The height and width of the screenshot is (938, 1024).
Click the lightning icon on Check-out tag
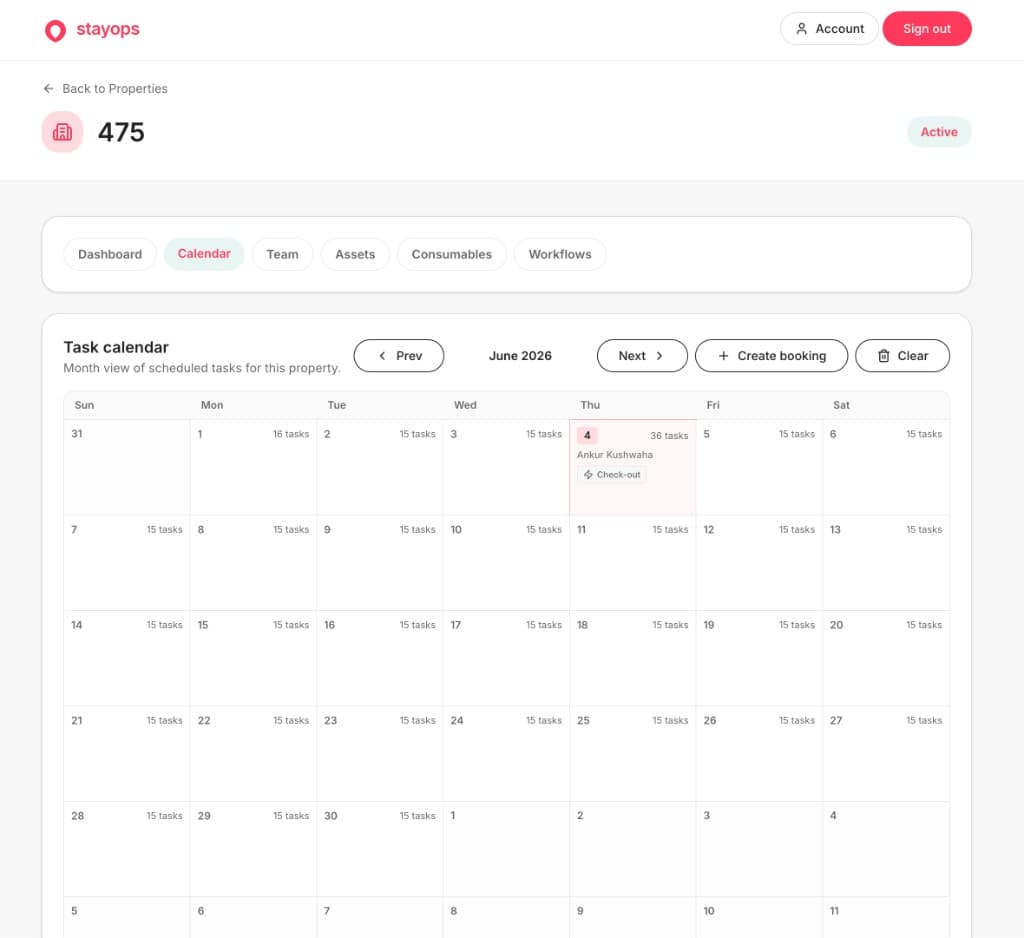click(x=588, y=475)
